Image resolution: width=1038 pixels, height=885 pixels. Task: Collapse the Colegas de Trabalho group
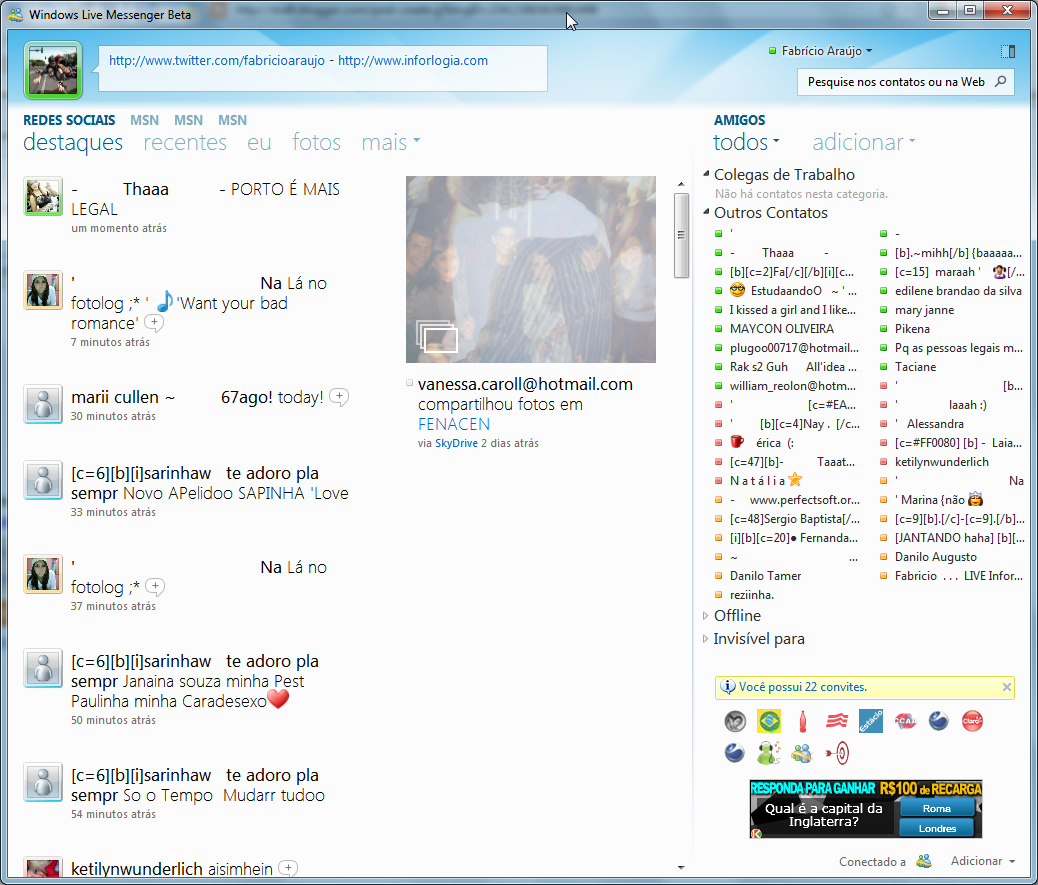pyautogui.click(x=706, y=174)
